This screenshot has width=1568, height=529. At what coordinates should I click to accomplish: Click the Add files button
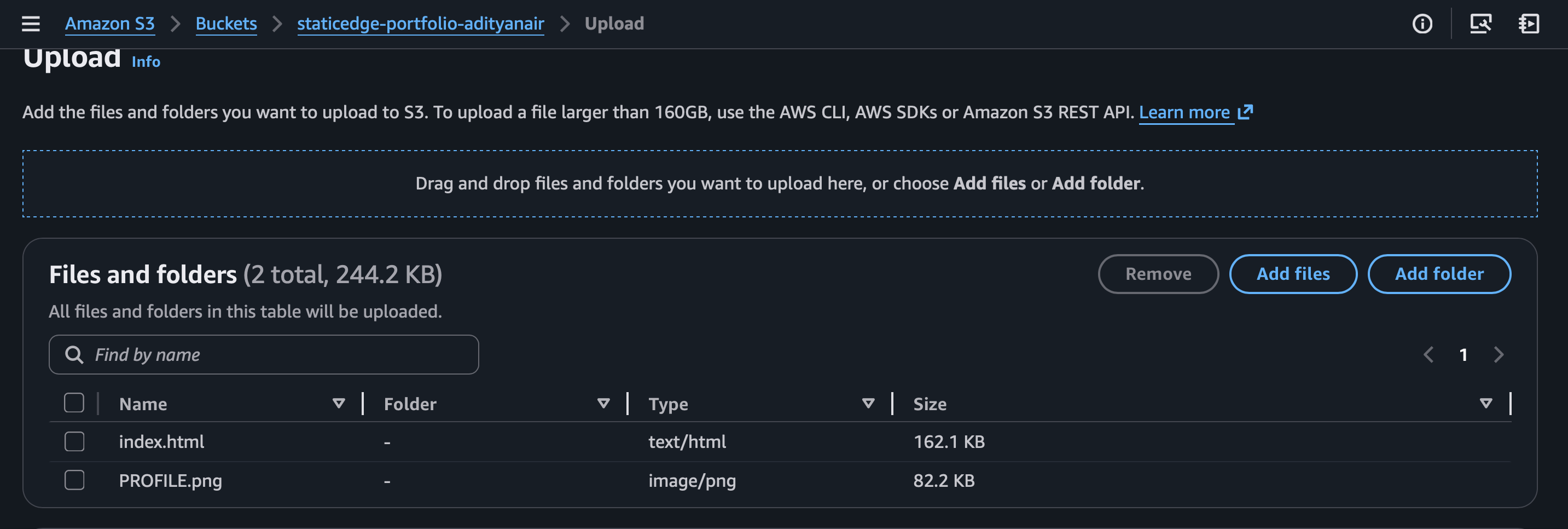tap(1293, 274)
